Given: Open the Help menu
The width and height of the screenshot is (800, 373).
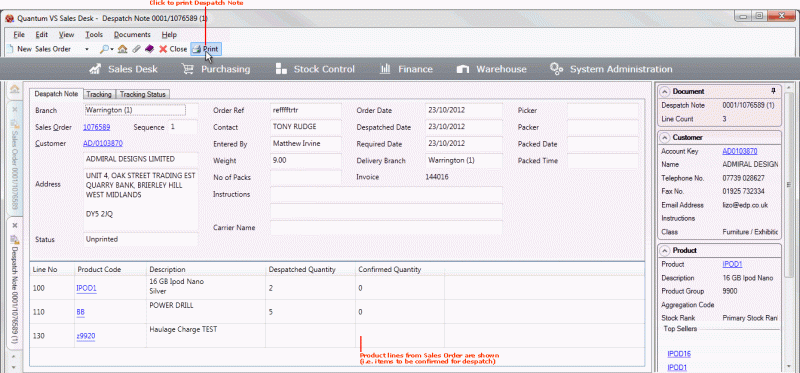Looking at the screenshot, I should click(x=169, y=35).
